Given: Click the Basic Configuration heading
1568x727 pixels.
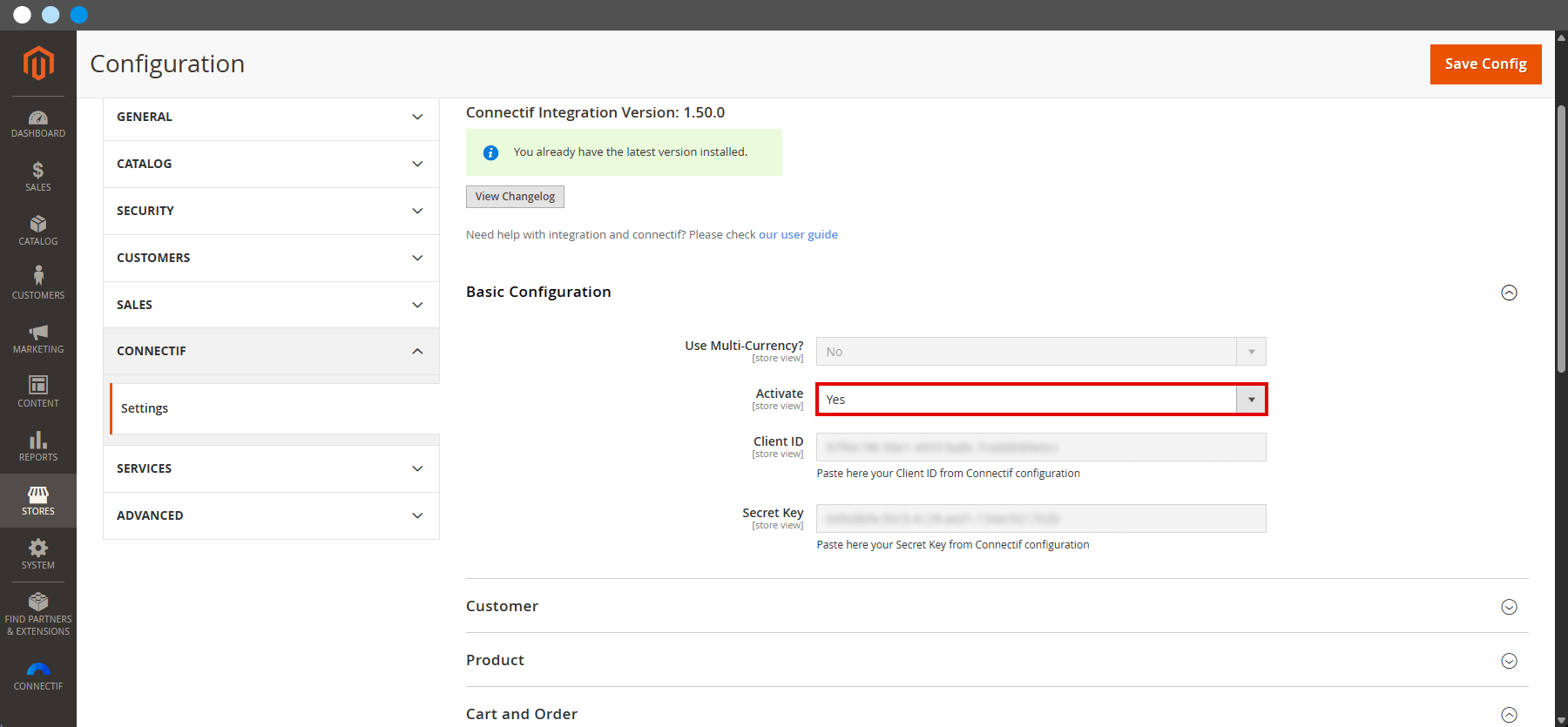Looking at the screenshot, I should (538, 292).
